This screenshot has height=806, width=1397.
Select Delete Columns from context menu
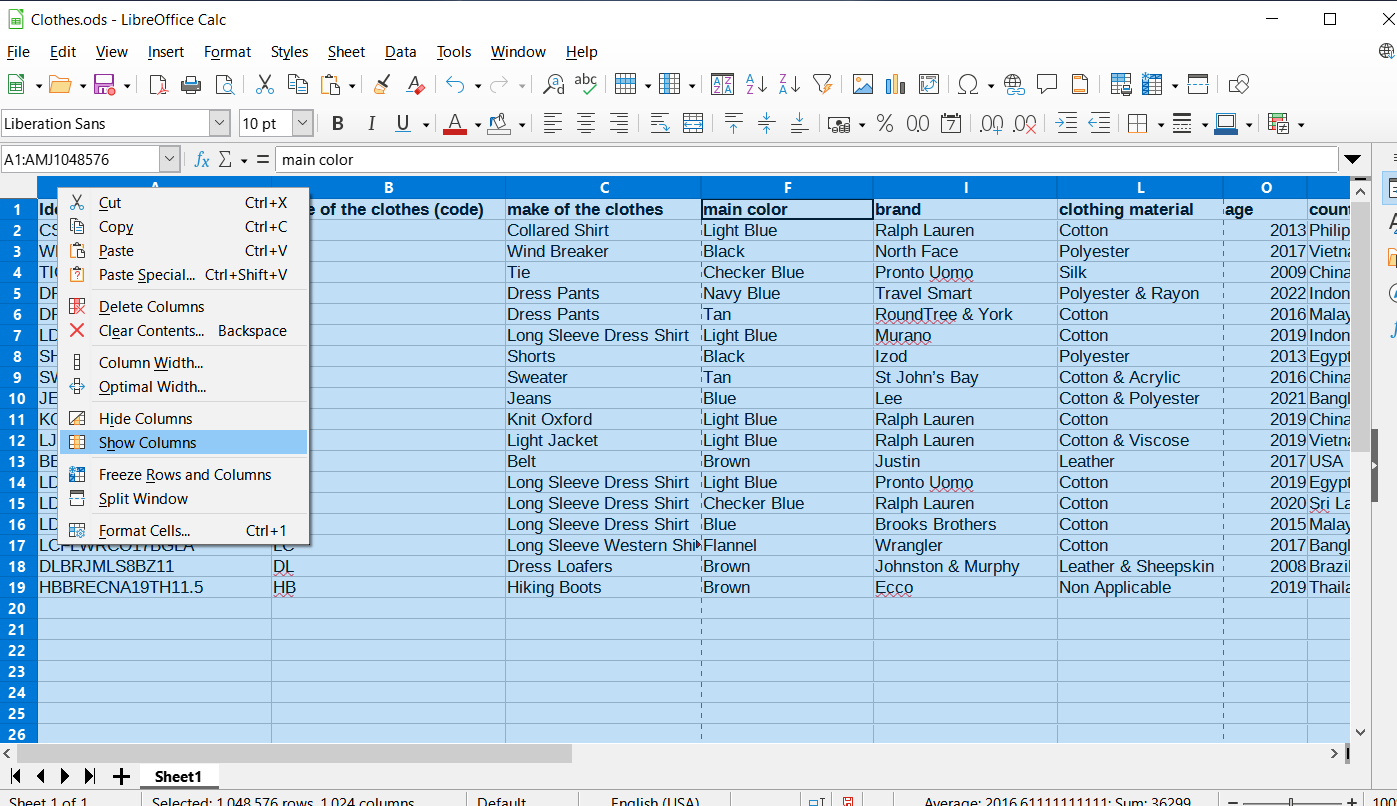(x=184, y=307)
